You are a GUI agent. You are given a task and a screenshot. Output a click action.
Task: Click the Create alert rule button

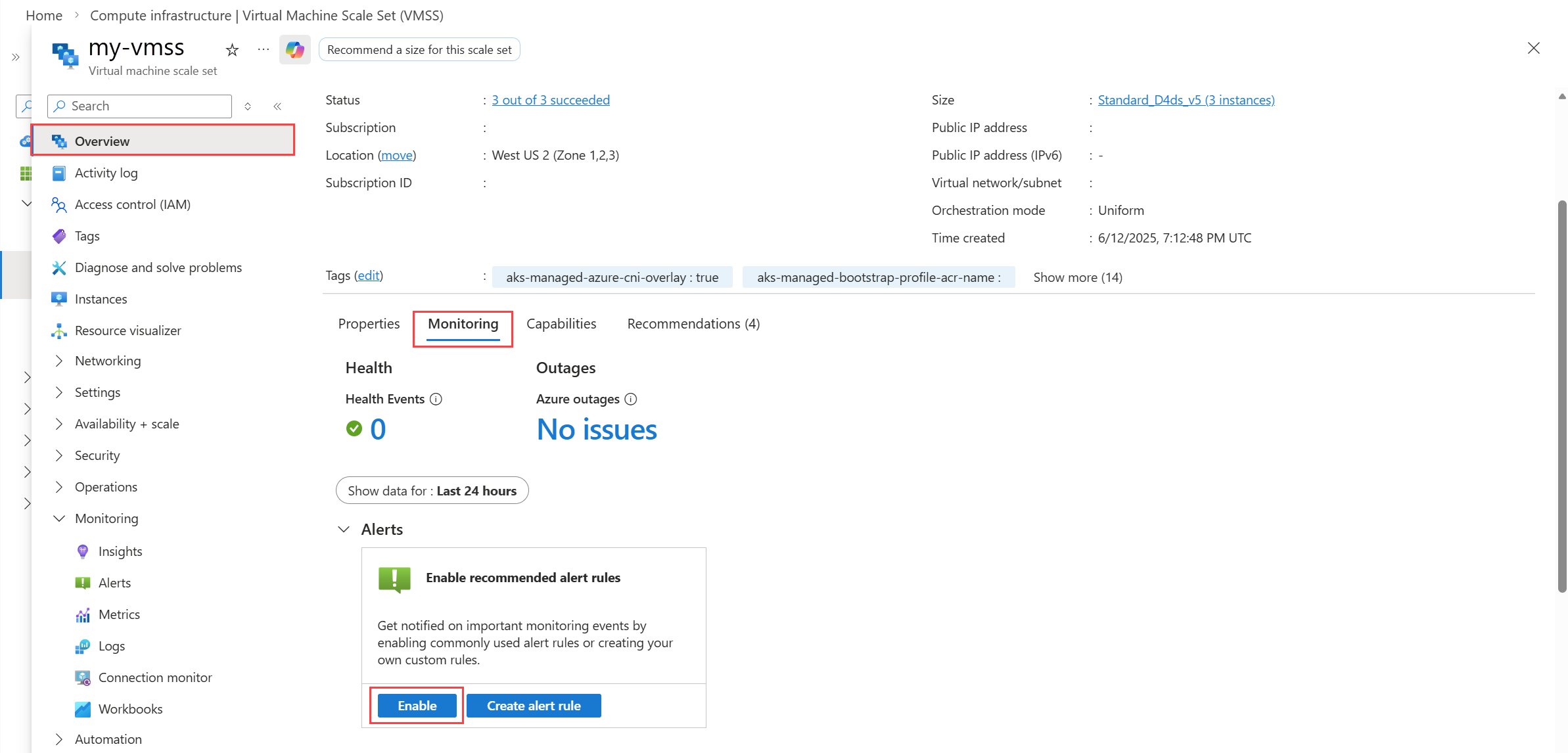click(534, 706)
